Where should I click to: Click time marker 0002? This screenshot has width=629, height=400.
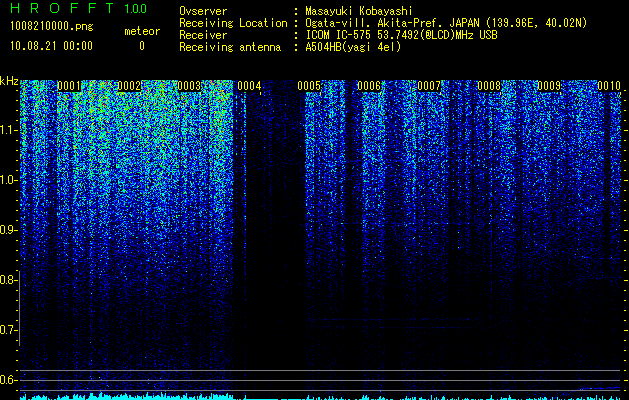pyautogui.click(x=129, y=86)
